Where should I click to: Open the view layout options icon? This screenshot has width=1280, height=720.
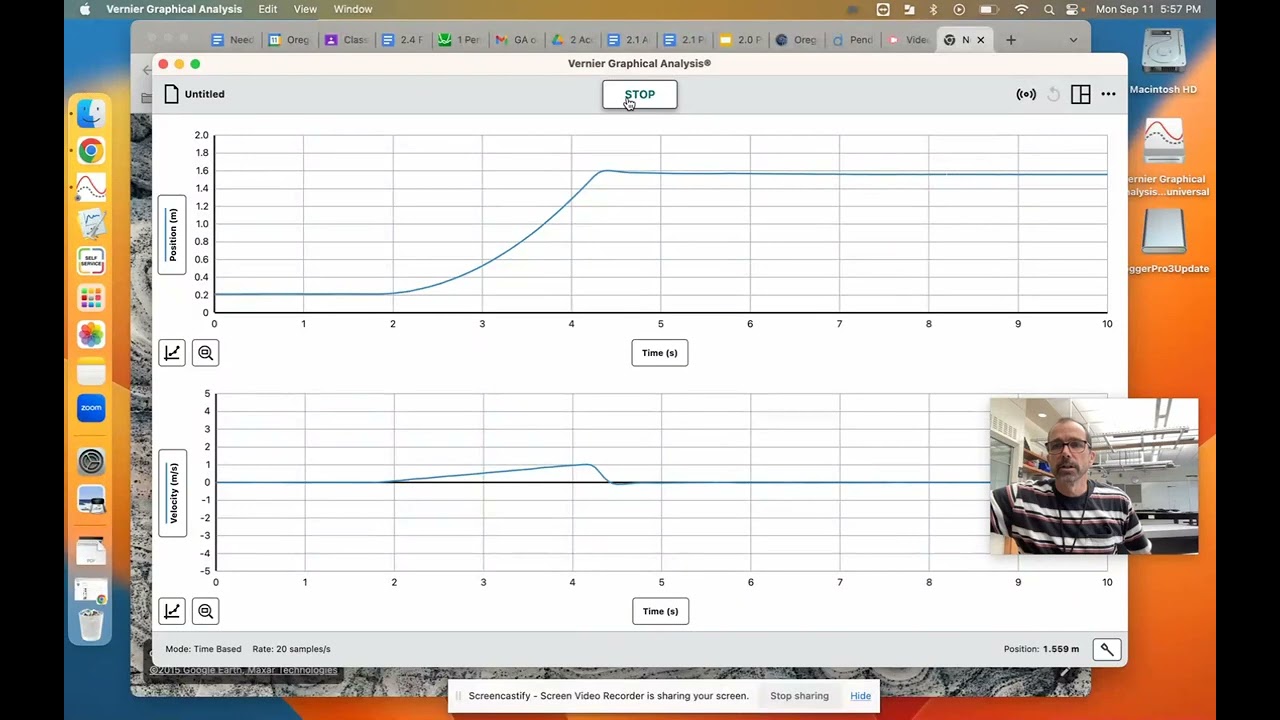(1080, 94)
